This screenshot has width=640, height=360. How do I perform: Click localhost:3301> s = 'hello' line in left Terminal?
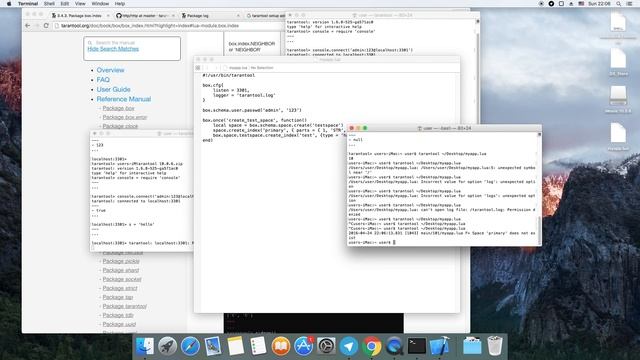[x=122, y=224]
